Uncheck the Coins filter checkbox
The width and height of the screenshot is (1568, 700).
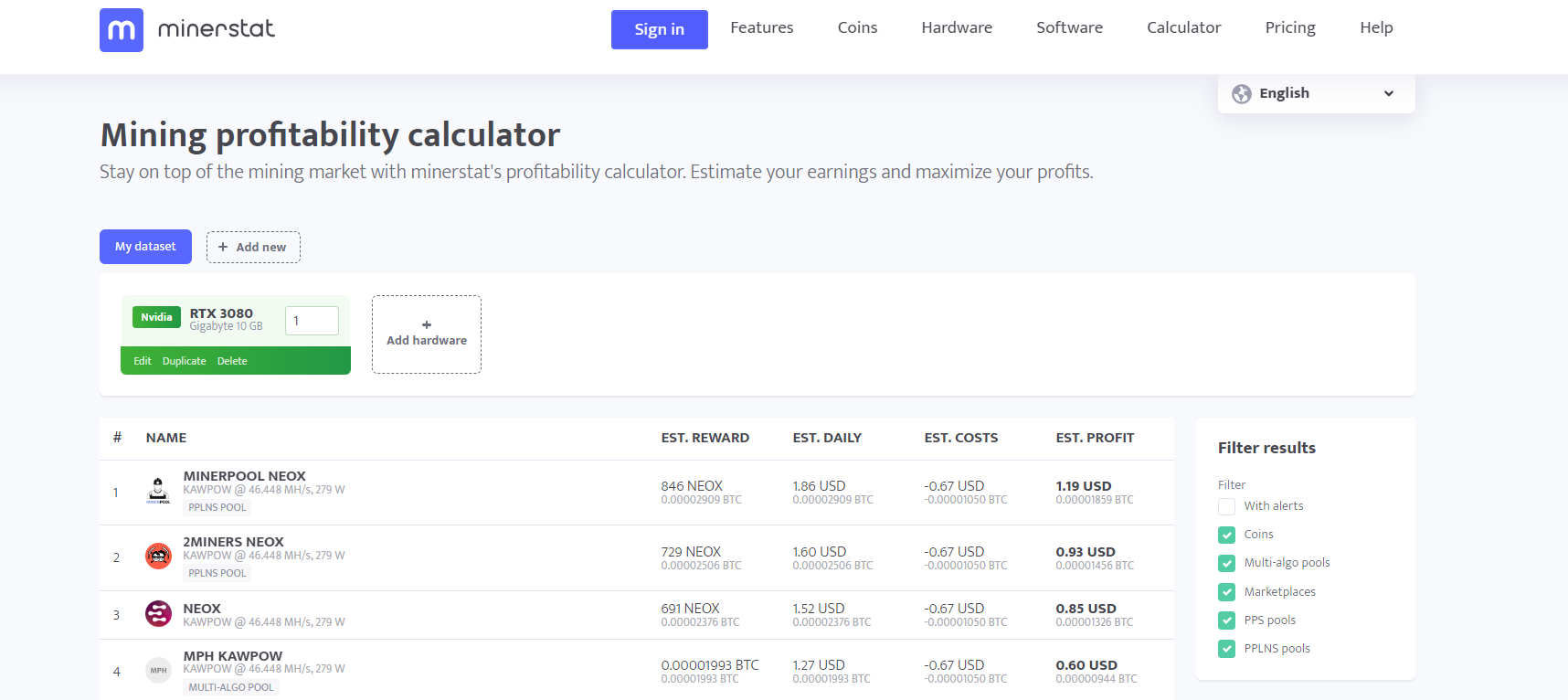1226,535
